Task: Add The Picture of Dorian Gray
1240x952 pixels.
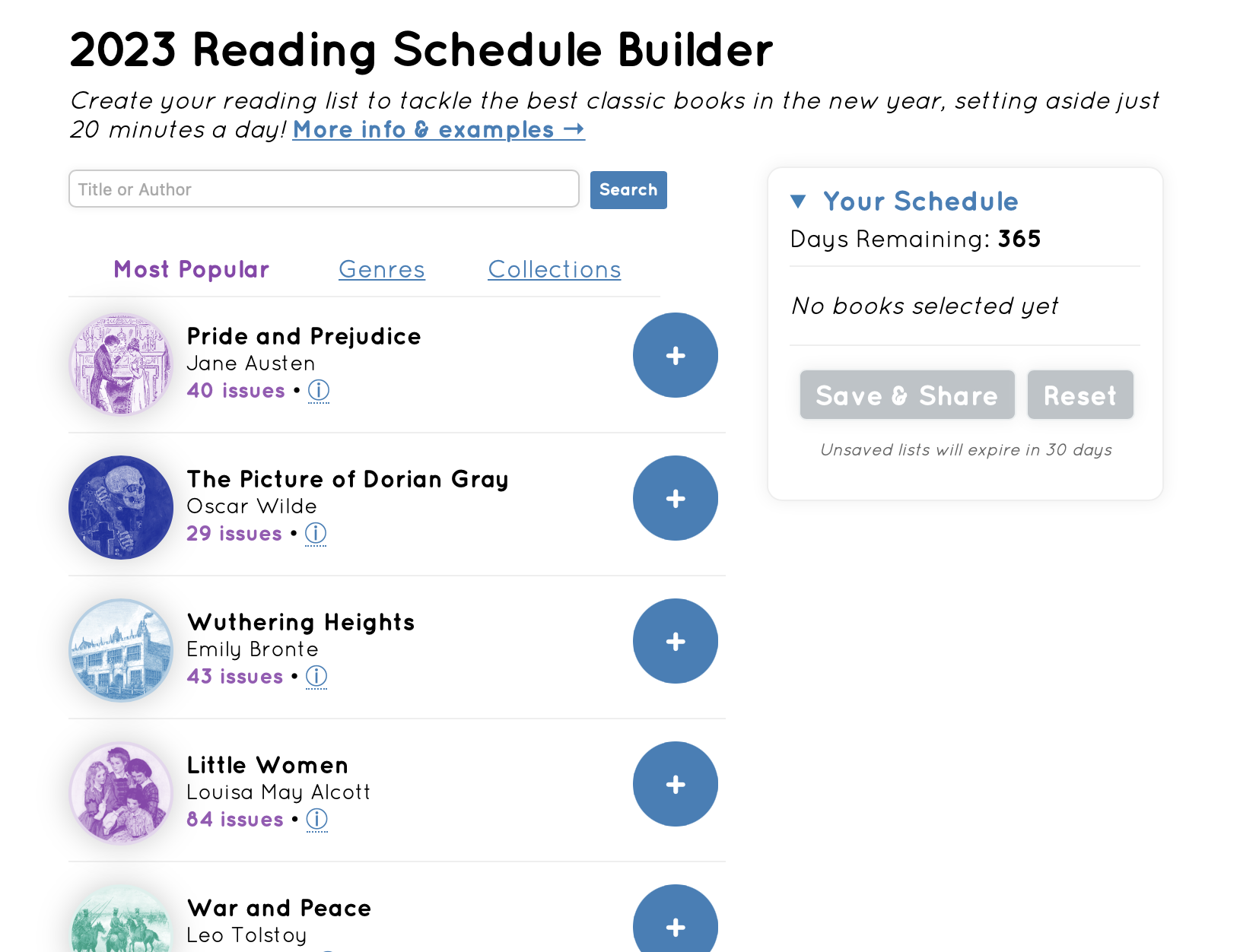Action: 675,498
